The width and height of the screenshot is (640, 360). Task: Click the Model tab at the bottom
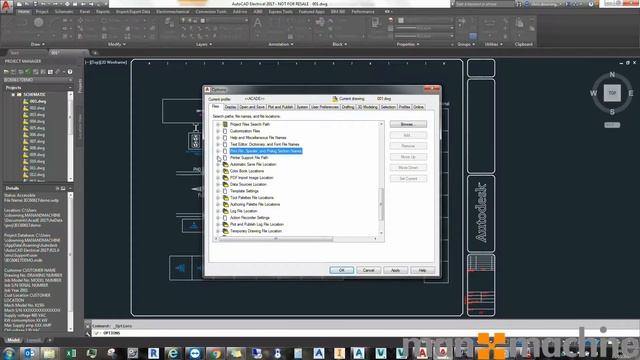click(13, 340)
